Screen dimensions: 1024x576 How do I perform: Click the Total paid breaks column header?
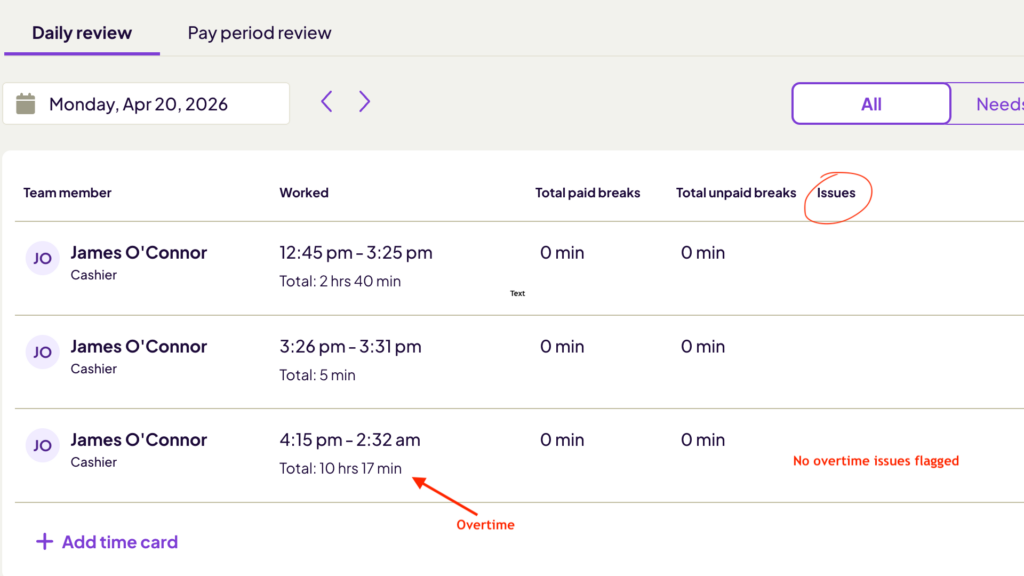click(588, 193)
